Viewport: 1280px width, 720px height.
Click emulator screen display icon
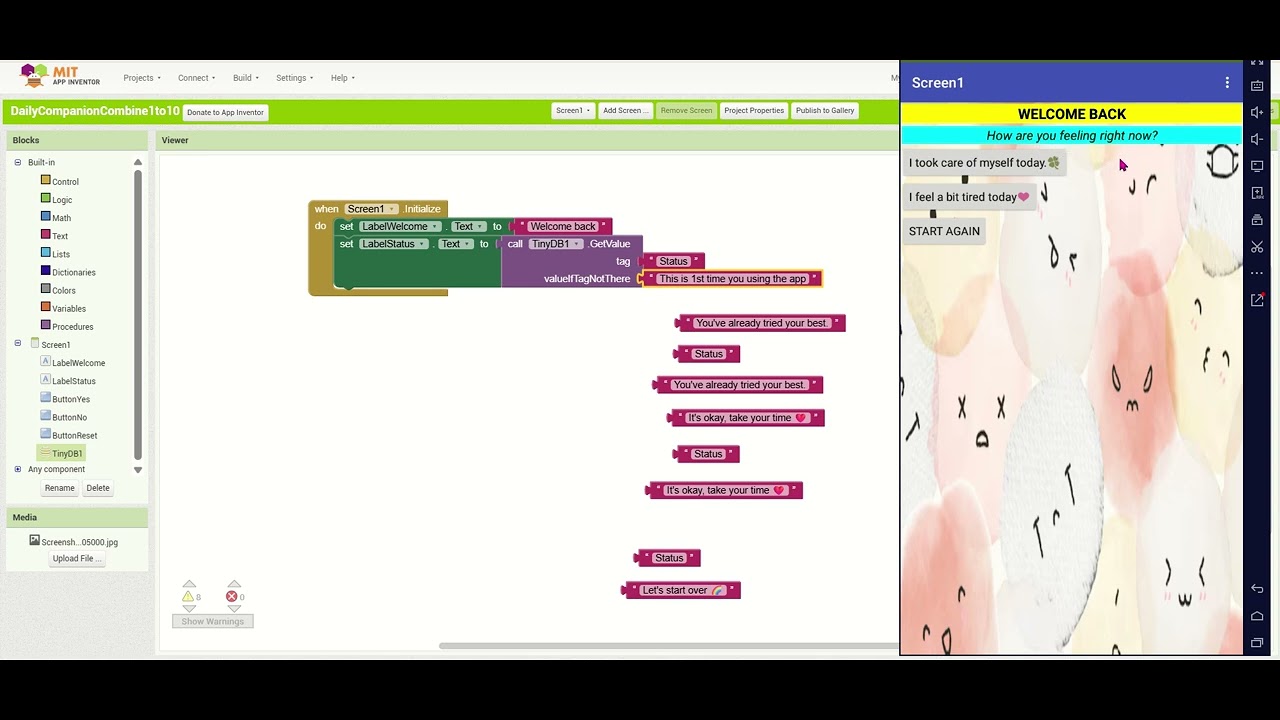(x=1257, y=166)
